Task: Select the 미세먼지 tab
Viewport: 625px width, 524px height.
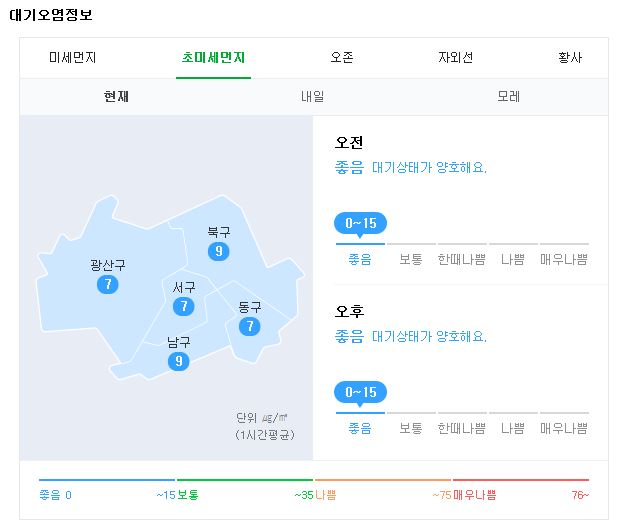Action: tap(73, 57)
